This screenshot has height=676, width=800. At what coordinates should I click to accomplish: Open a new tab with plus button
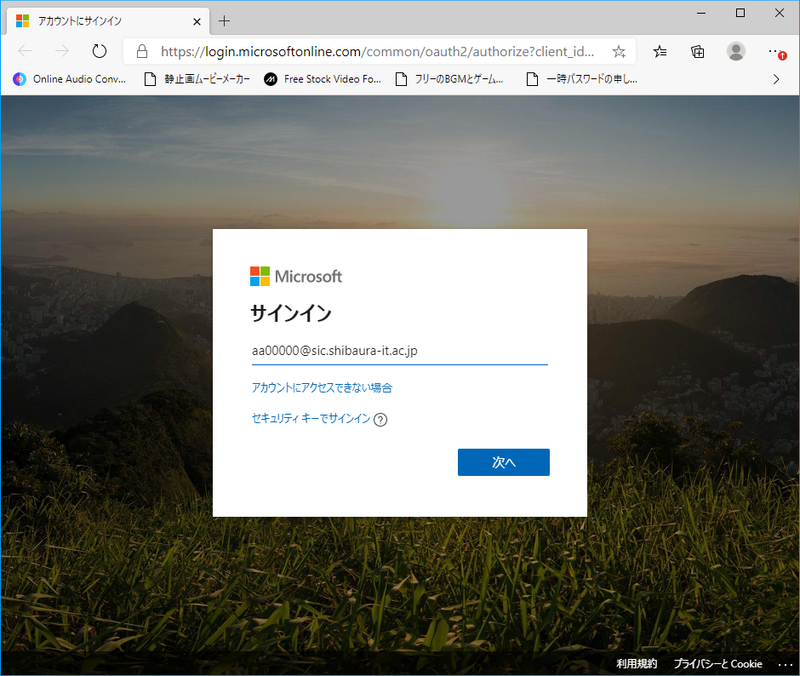[x=224, y=21]
